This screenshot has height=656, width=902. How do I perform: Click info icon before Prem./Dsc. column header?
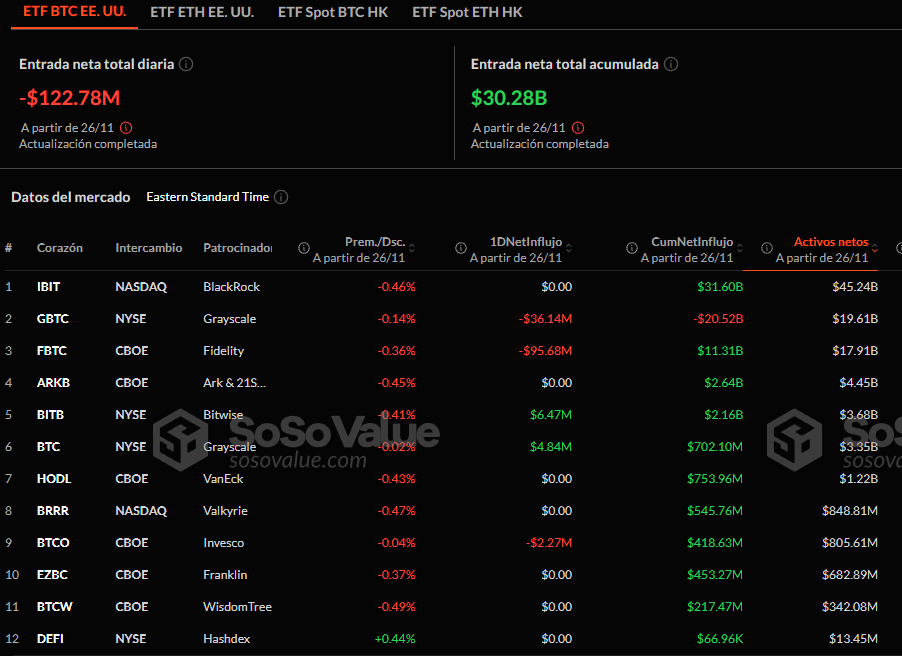[299, 248]
